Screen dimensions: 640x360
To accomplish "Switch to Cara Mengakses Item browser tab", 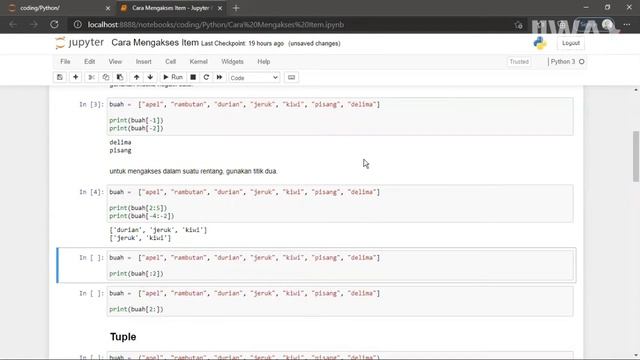I will pyautogui.click(x=171, y=8).
